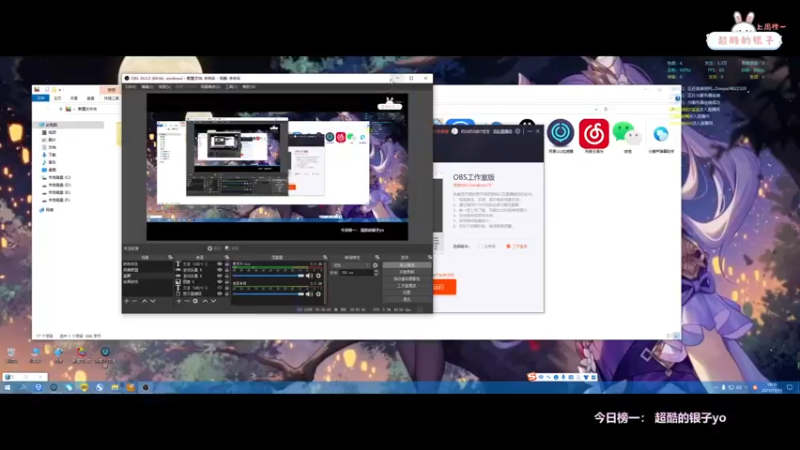This screenshot has width=800, height=450.
Task: Click the 启动虚拟摄像机 button in OBS controls
Action: (x=407, y=279)
